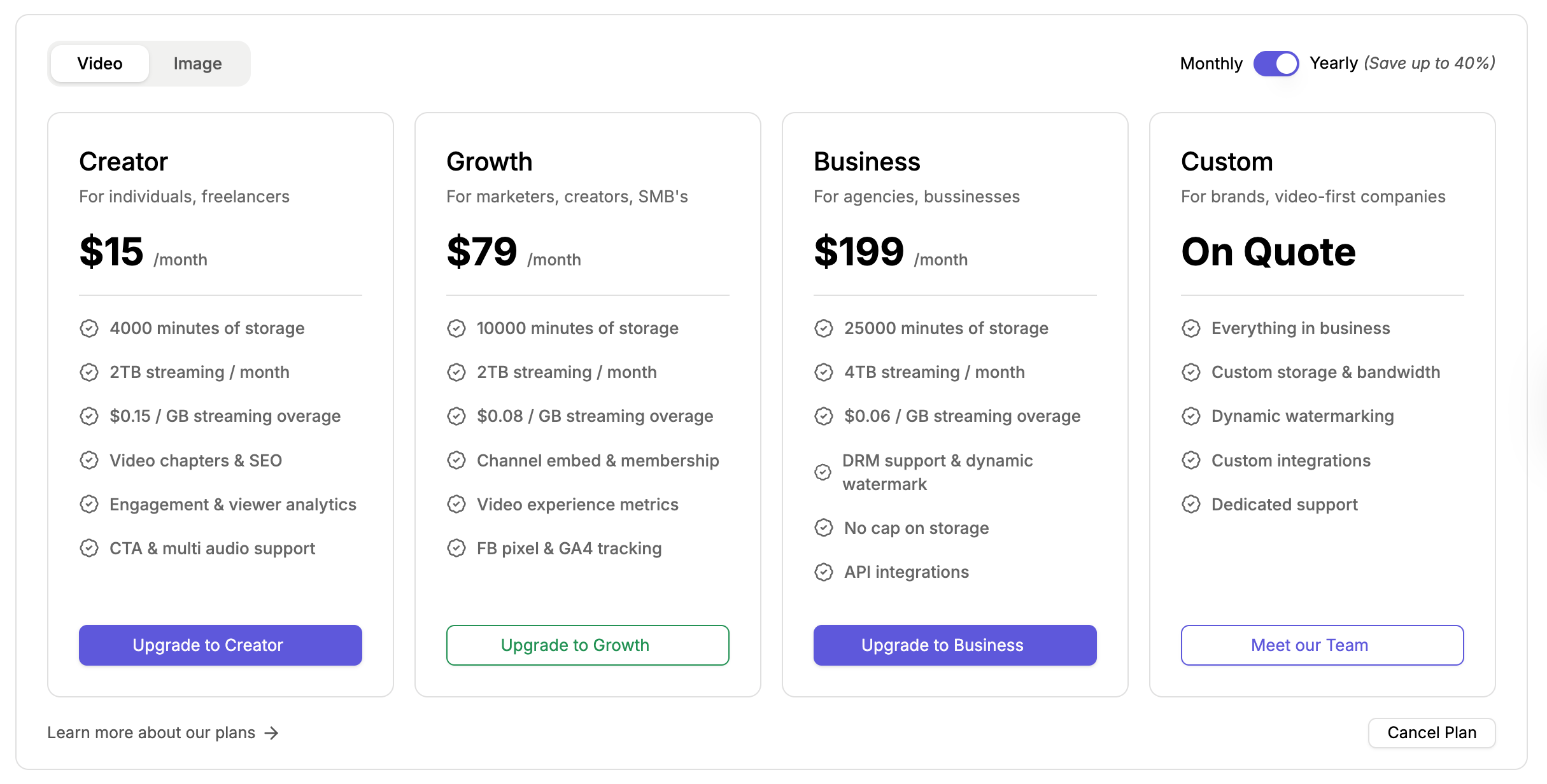The image size is (1547, 784).
Task: Click the Cancel Plan button
Action: pyautogui.click(x=1432, y=733)
